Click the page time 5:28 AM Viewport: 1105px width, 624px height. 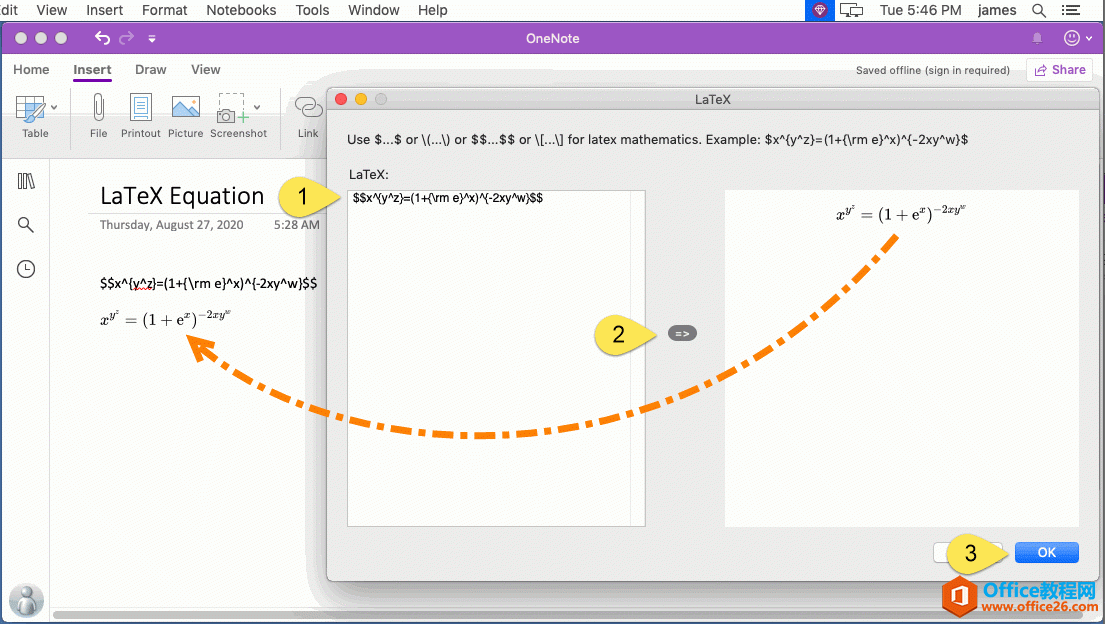[x=297, y=225]
